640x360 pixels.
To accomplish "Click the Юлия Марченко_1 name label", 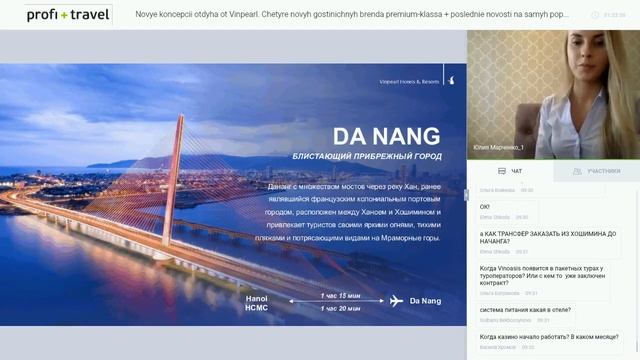I will coord(498,147).
